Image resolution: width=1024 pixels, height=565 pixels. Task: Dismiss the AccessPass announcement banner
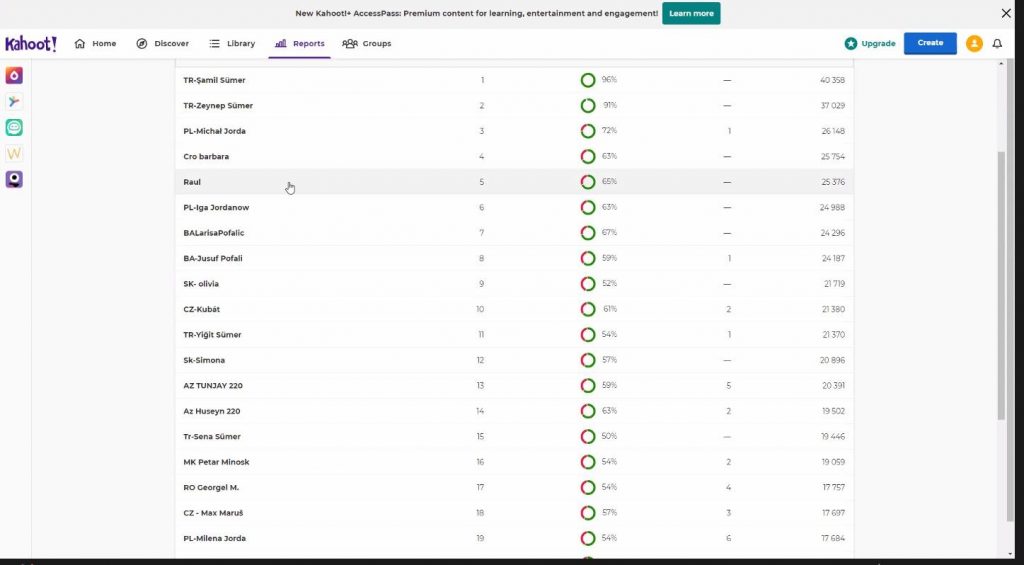(x=1006, y=14)
